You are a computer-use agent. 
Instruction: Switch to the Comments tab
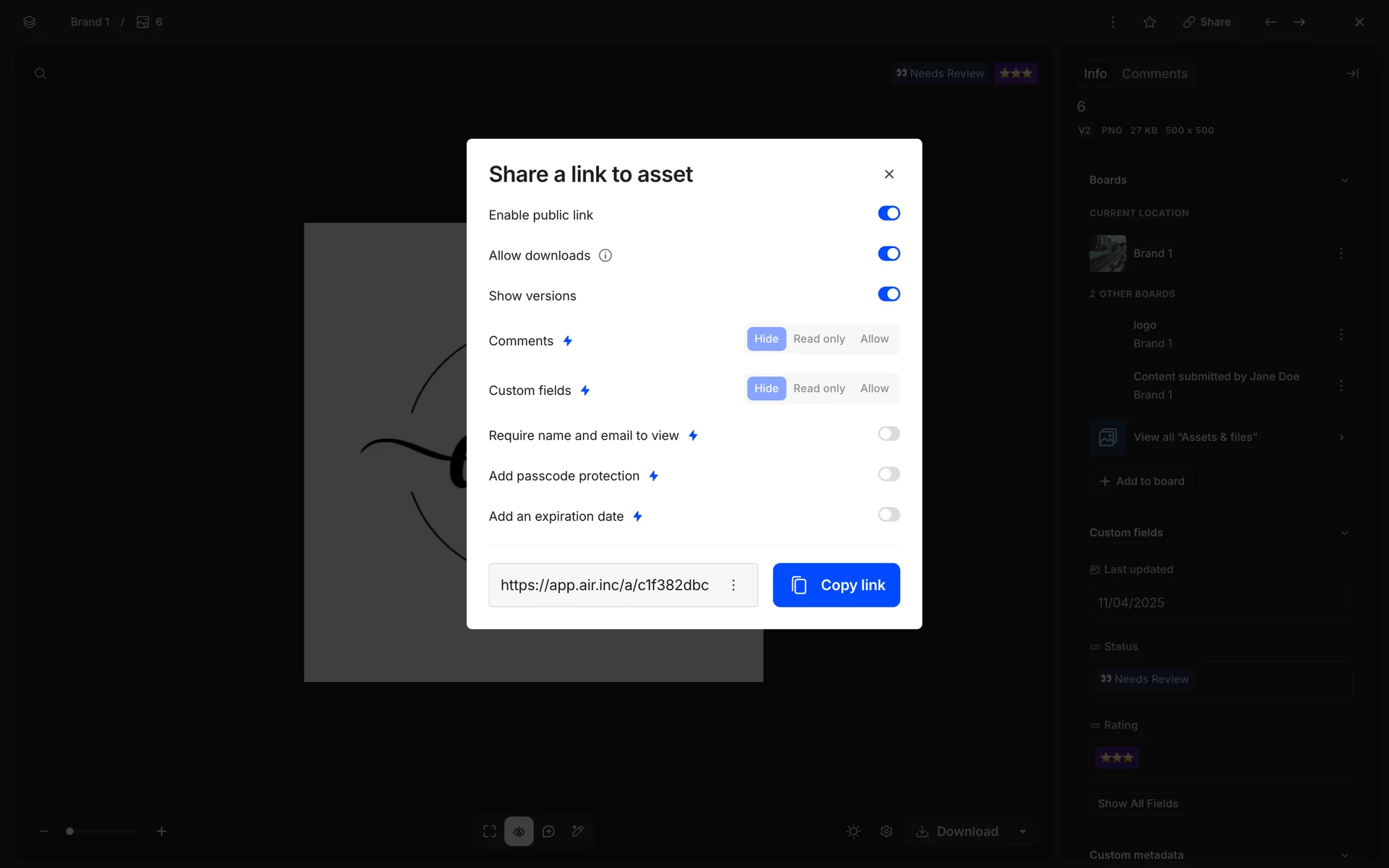[1154, 74]
